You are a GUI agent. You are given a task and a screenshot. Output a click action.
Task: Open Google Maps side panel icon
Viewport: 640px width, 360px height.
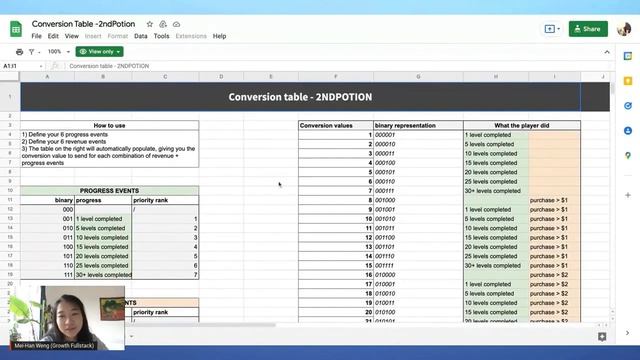click(x=628, y=156)
